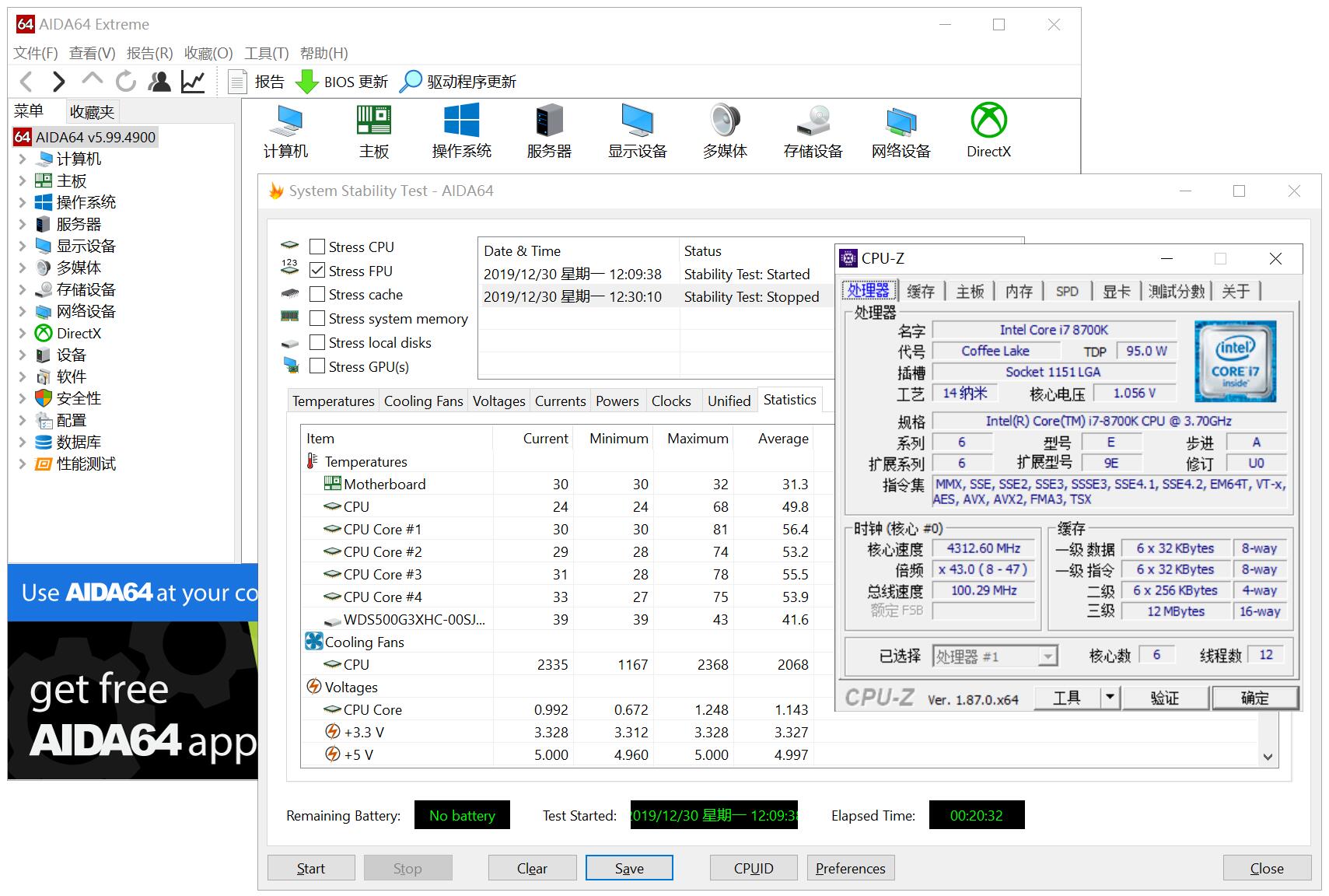Uncheck the Stress FPU checkbox

click(x=317, y=271)
